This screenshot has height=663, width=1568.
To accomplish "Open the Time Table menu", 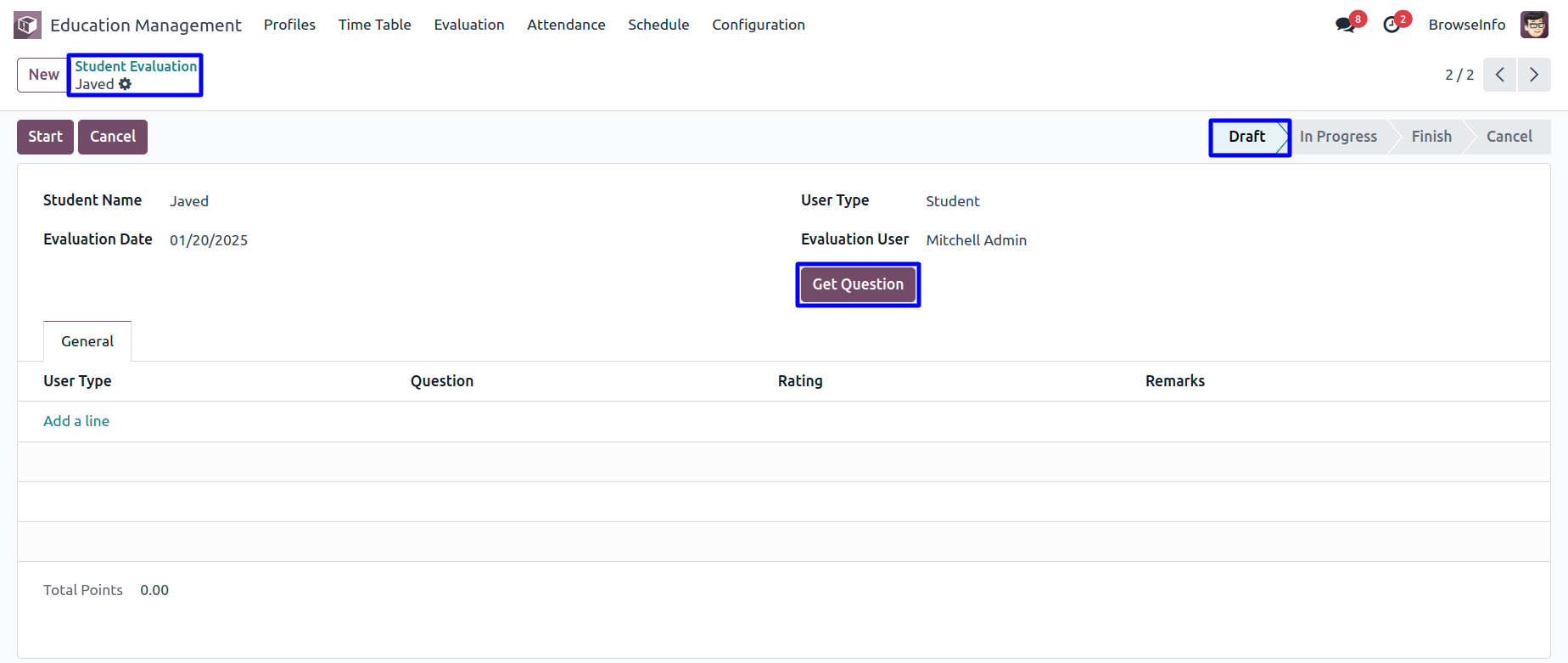I will pos(374,25).
